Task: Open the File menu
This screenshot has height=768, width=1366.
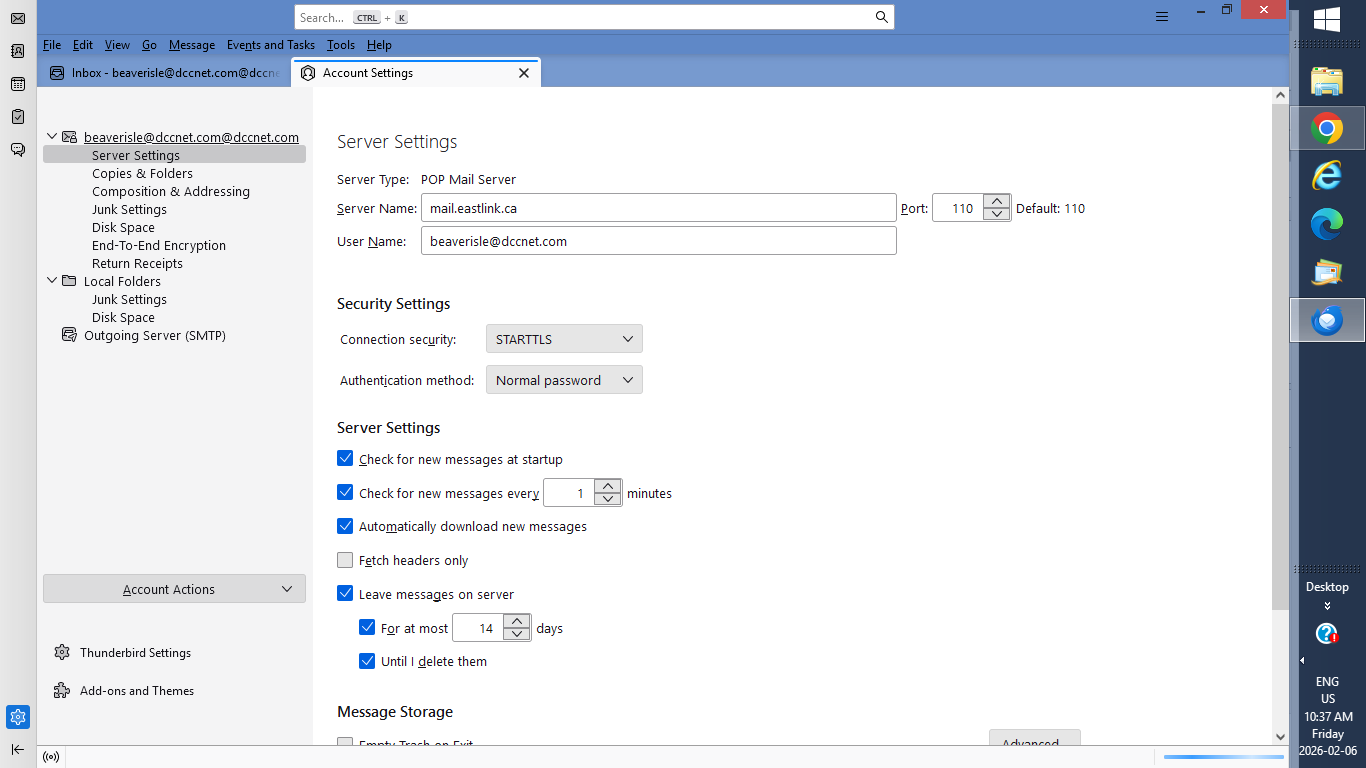Action: [x=52, y=45]
